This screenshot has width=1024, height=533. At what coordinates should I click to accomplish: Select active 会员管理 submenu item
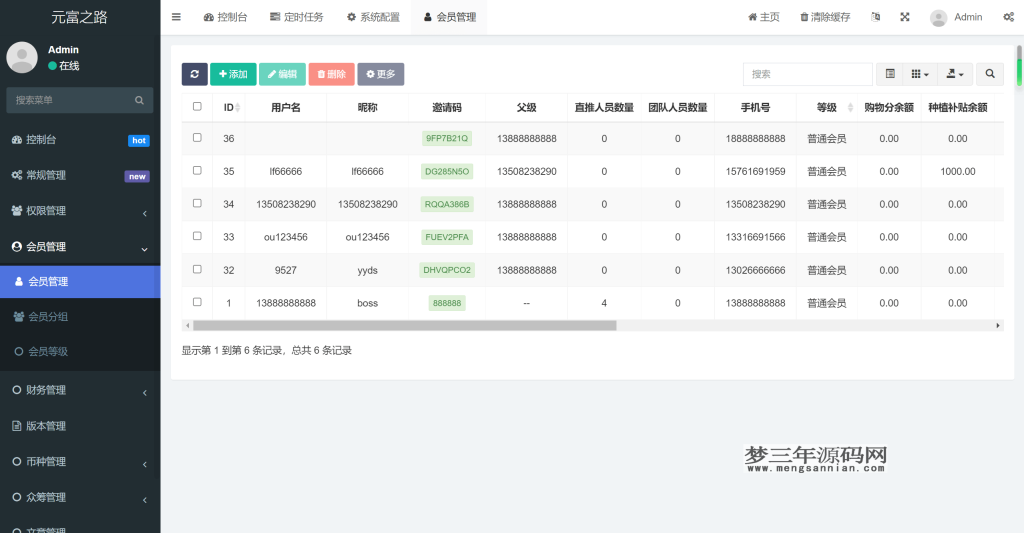pyautogui.click(x=80, y=282)
